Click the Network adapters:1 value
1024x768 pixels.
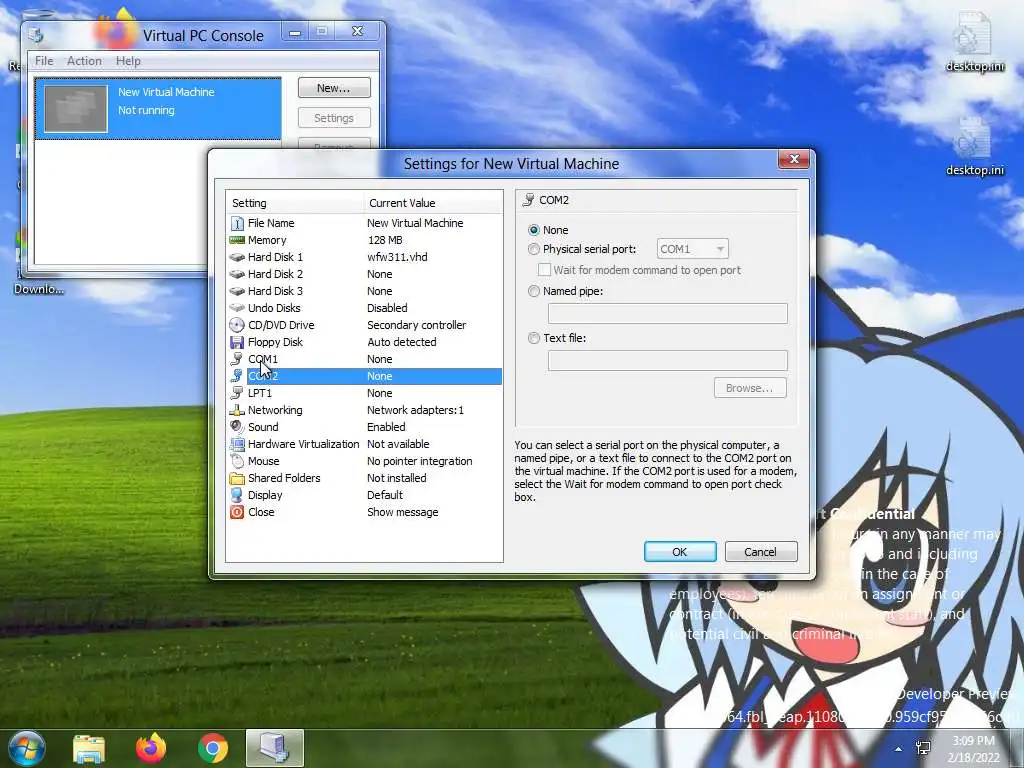click(415, 410)
